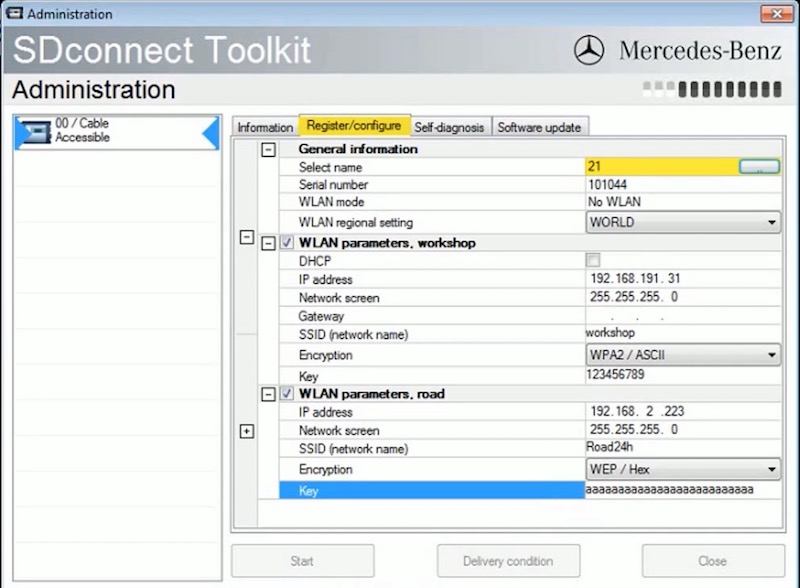Switch to the Information tab
The image size is (800, 588).
tap(265, 127)
